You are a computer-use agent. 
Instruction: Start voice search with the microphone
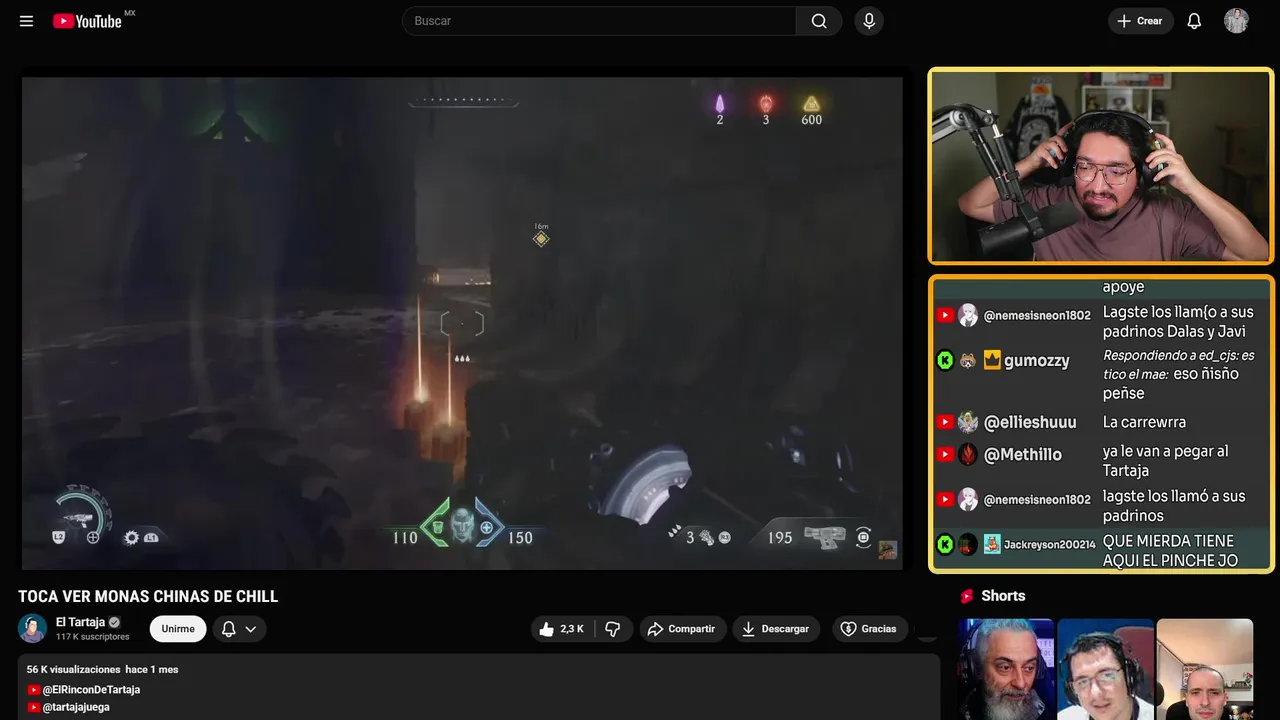(x=869, y=21)
